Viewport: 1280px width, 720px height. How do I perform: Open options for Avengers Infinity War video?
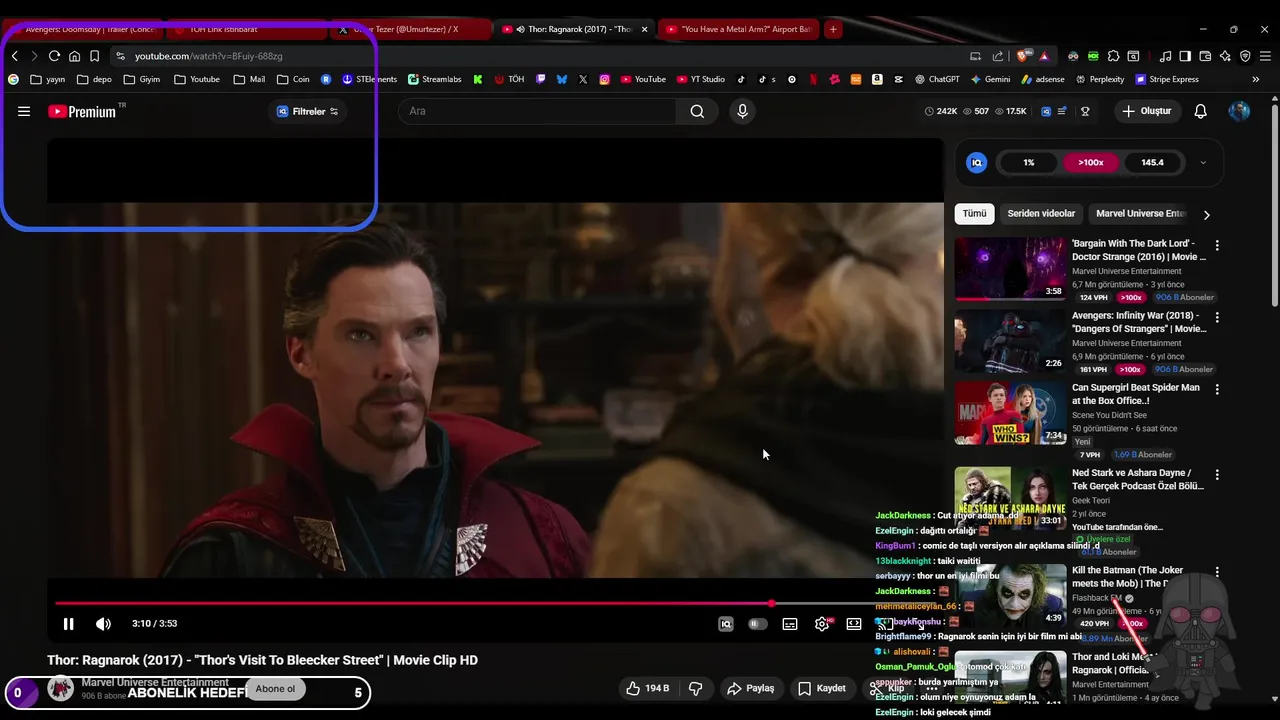[1217, 317]
